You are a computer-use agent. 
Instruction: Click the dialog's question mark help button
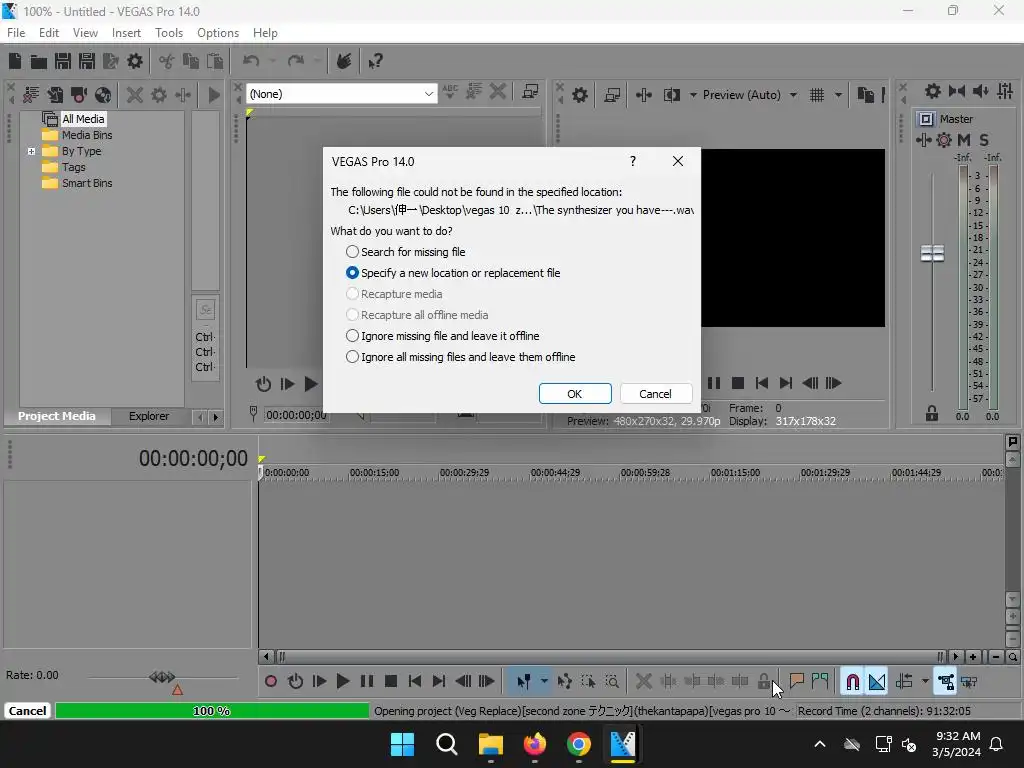pos(632,161)
